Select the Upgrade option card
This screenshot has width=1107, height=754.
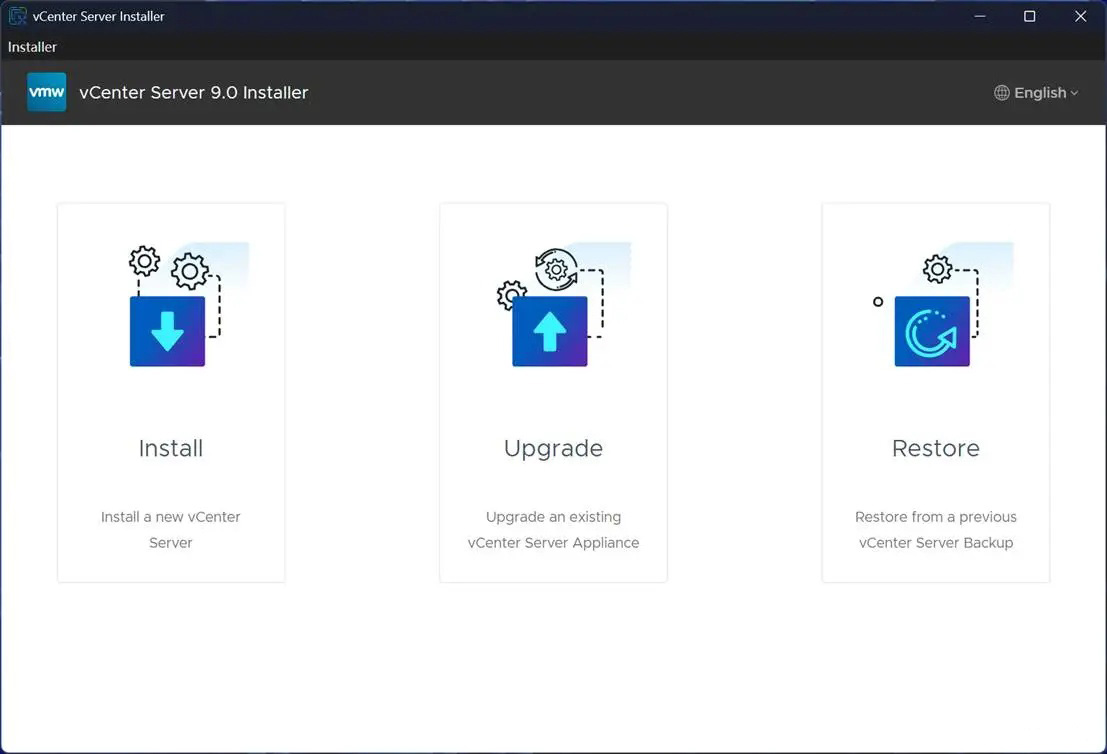(x=553, y=391)
